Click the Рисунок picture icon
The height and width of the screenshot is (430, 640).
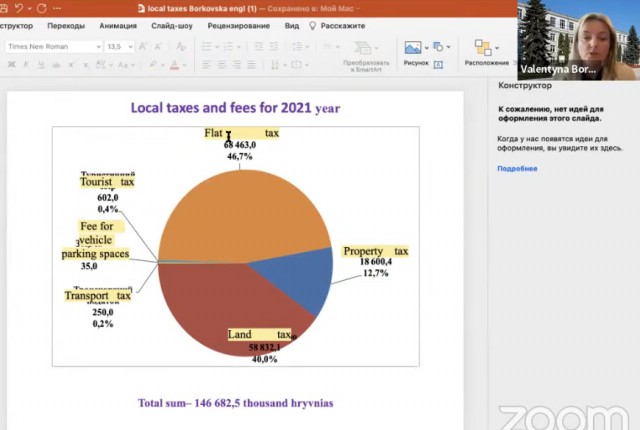(413, 47)
